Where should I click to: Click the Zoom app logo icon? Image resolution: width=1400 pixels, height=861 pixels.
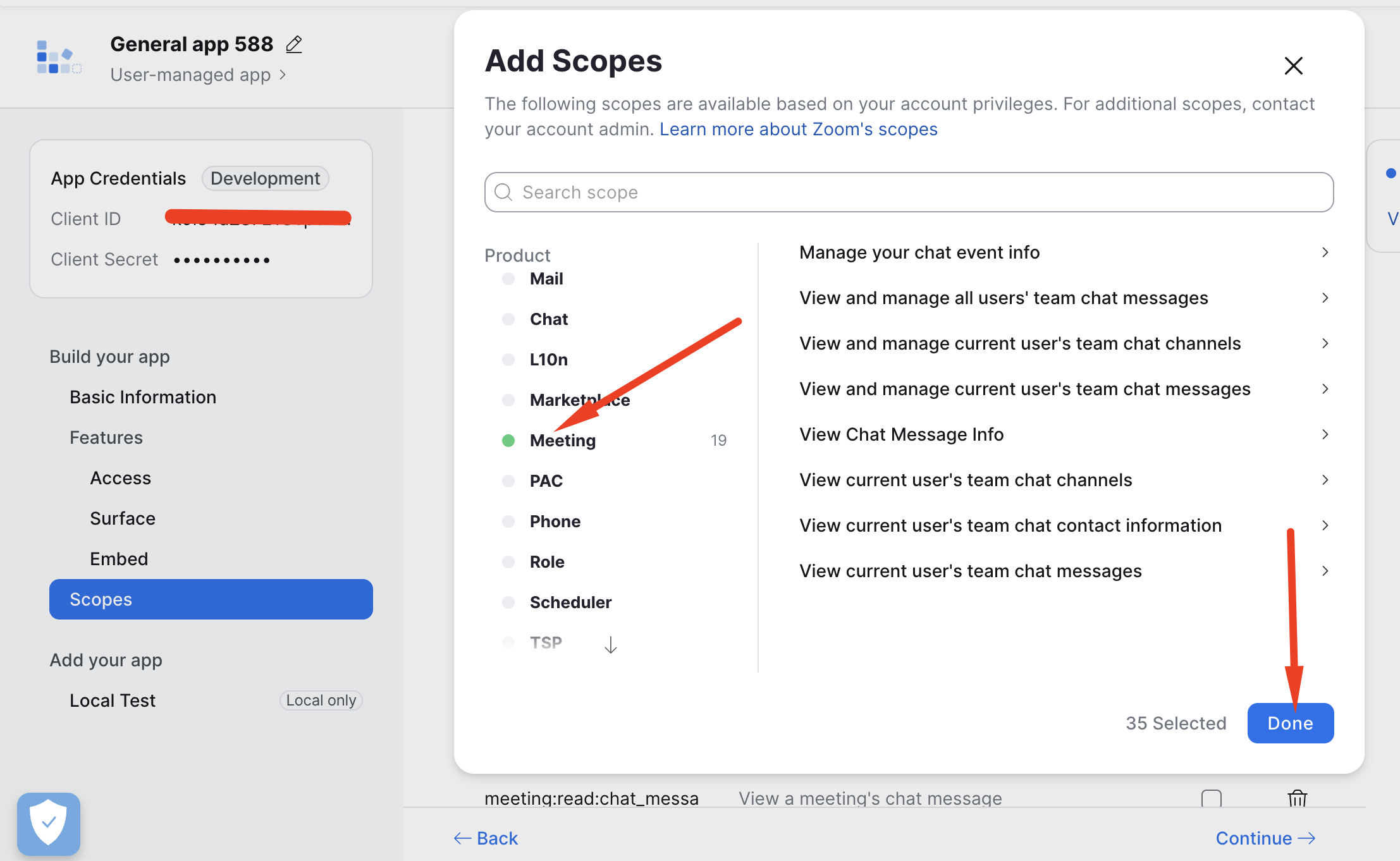(x=59, y=58)
